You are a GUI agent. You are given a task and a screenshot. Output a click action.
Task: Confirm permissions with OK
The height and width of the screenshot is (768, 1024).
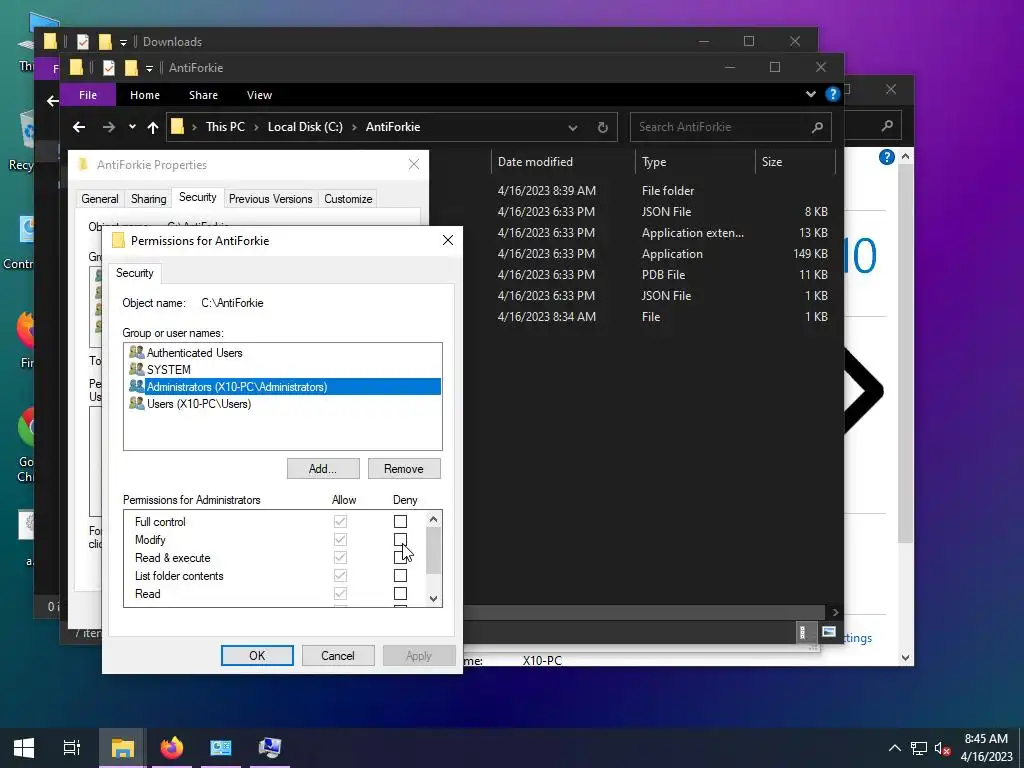click(x=257, y=655)
